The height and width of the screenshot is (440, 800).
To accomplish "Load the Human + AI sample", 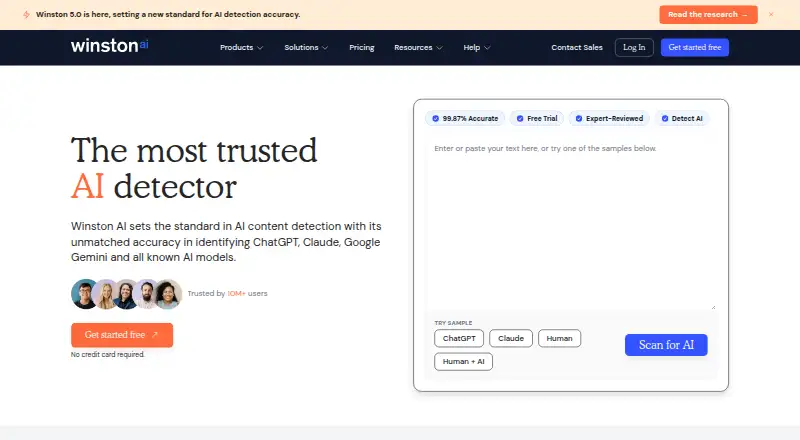I will coord(463,361).
